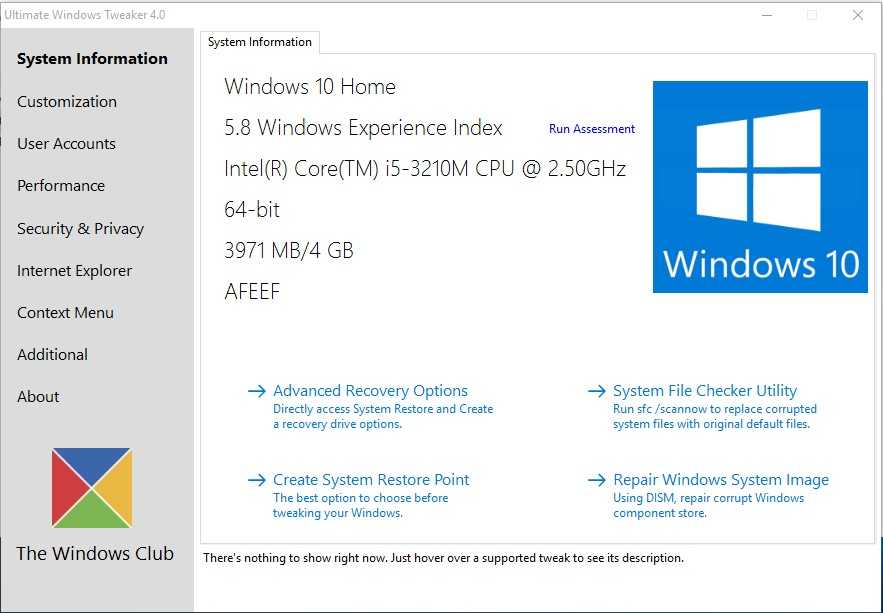Click the arrow icon beside Repair Windows System Image
Screen dimensions: 883x613
pyautogui.click(x=597, y=480)
